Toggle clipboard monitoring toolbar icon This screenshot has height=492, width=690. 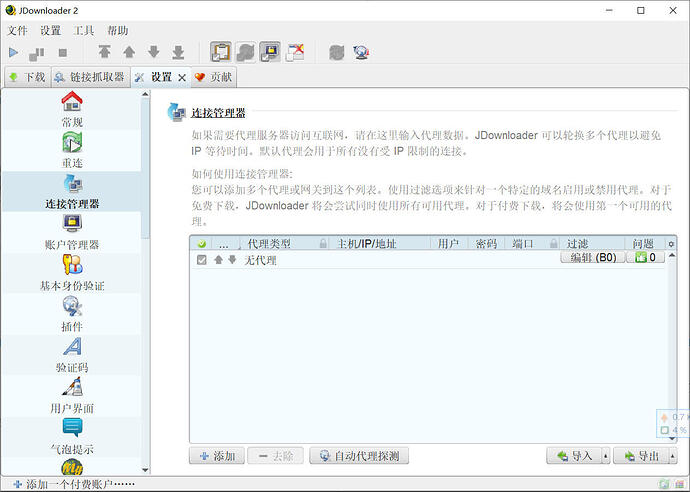(221, 52)
